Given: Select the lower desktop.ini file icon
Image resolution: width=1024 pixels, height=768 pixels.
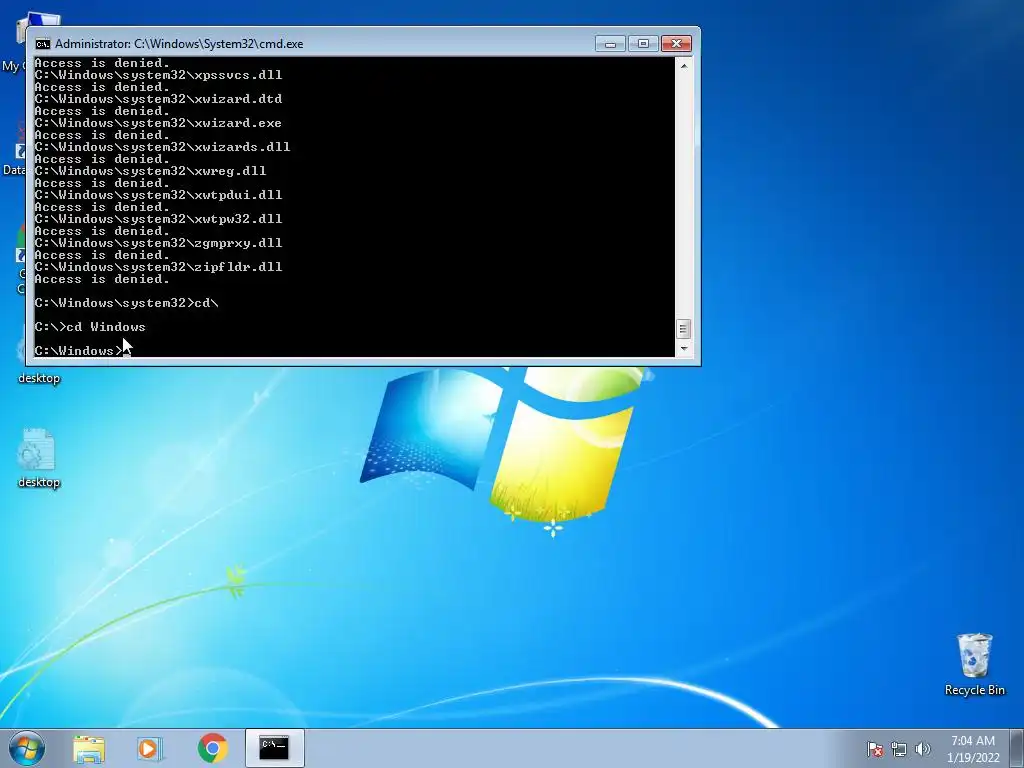Looking at the screenshot, I should (39, 458).
